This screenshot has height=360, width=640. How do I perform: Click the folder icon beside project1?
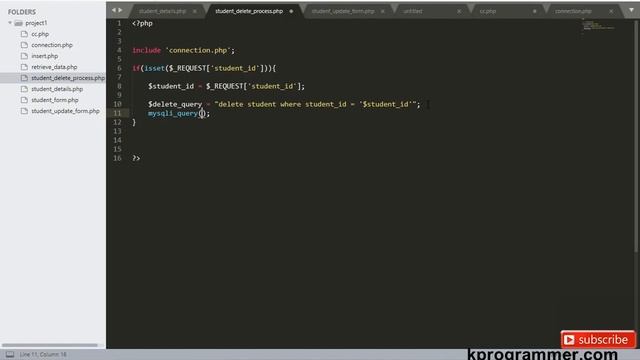(18, 23)
